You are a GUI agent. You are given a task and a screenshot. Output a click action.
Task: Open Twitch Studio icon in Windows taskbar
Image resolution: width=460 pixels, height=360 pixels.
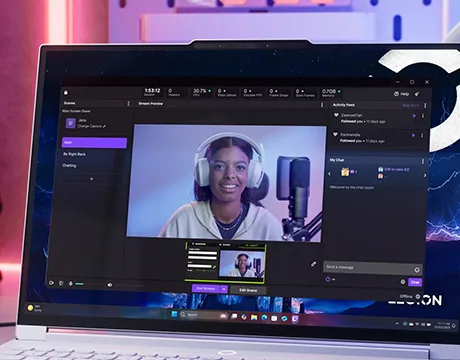point(295,319)
